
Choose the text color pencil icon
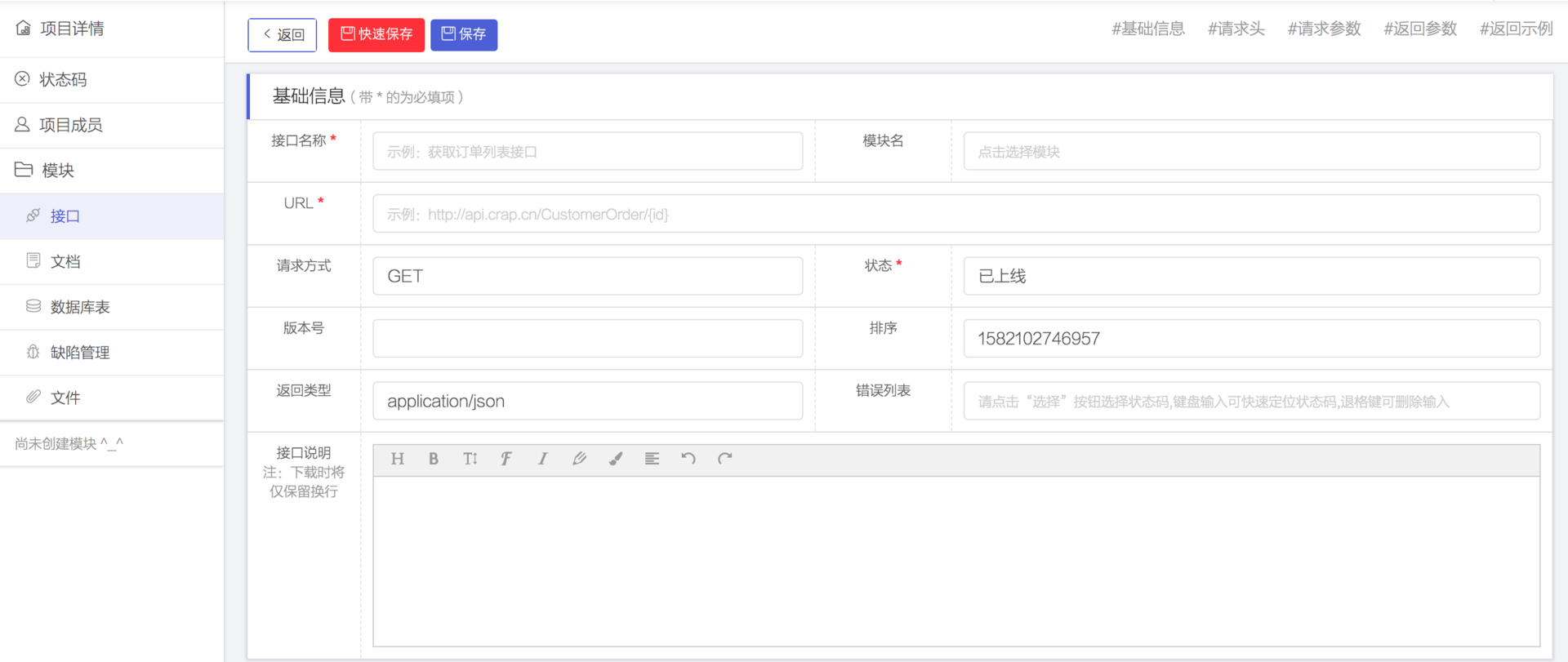click(579, 459)
